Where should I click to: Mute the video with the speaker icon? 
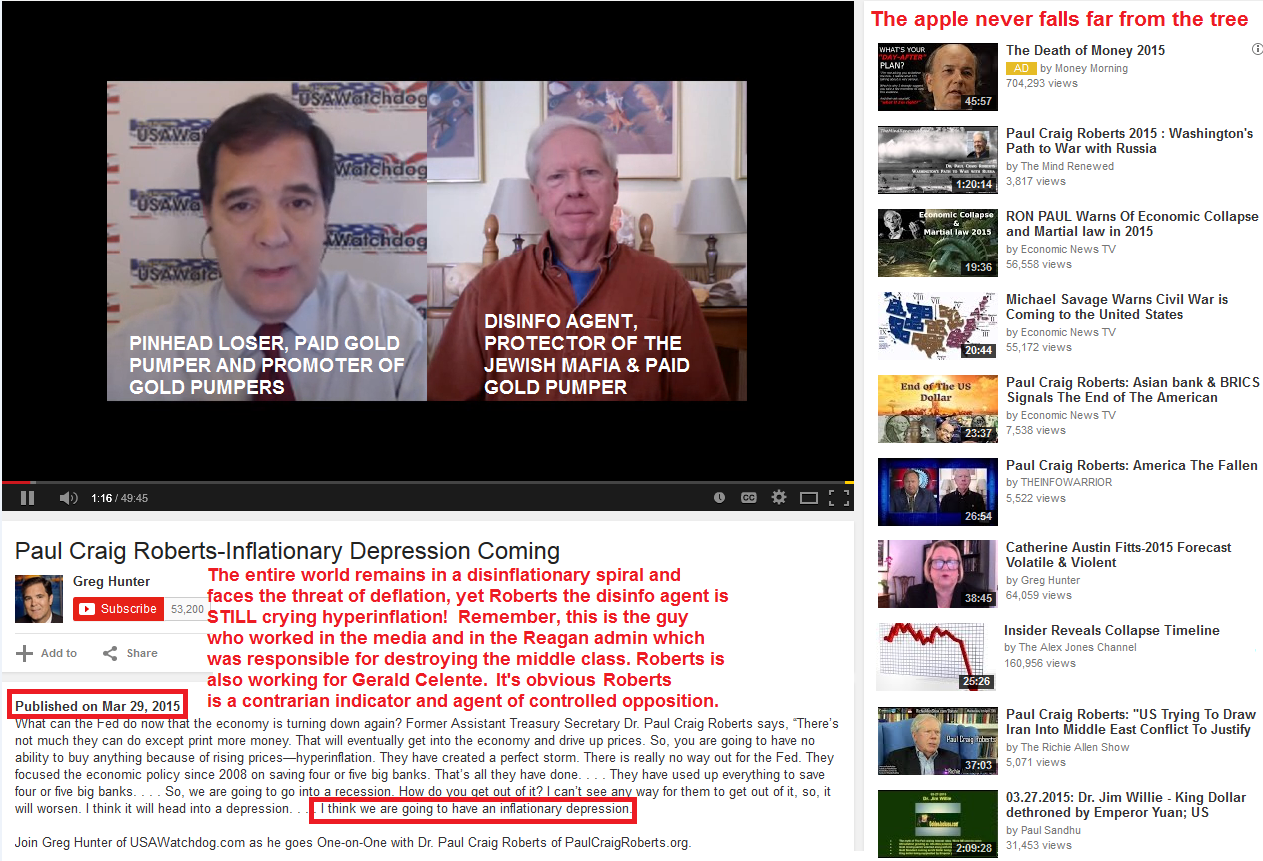point(68,497)
